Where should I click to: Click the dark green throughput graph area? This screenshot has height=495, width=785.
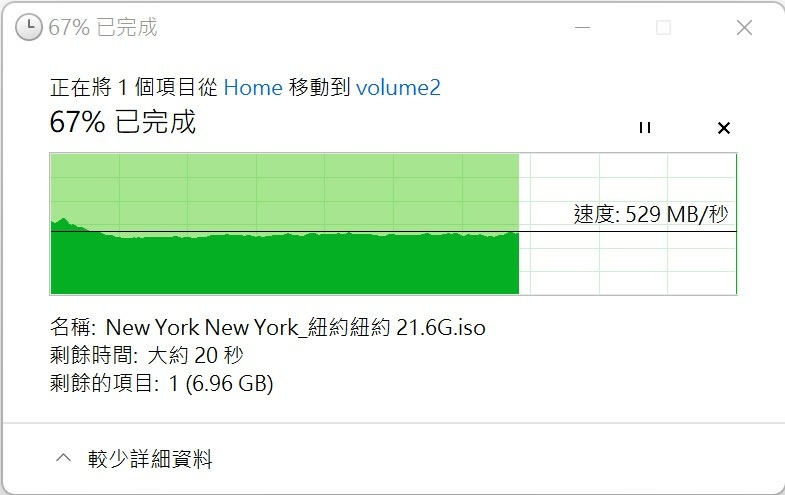[x=284, y=264]
